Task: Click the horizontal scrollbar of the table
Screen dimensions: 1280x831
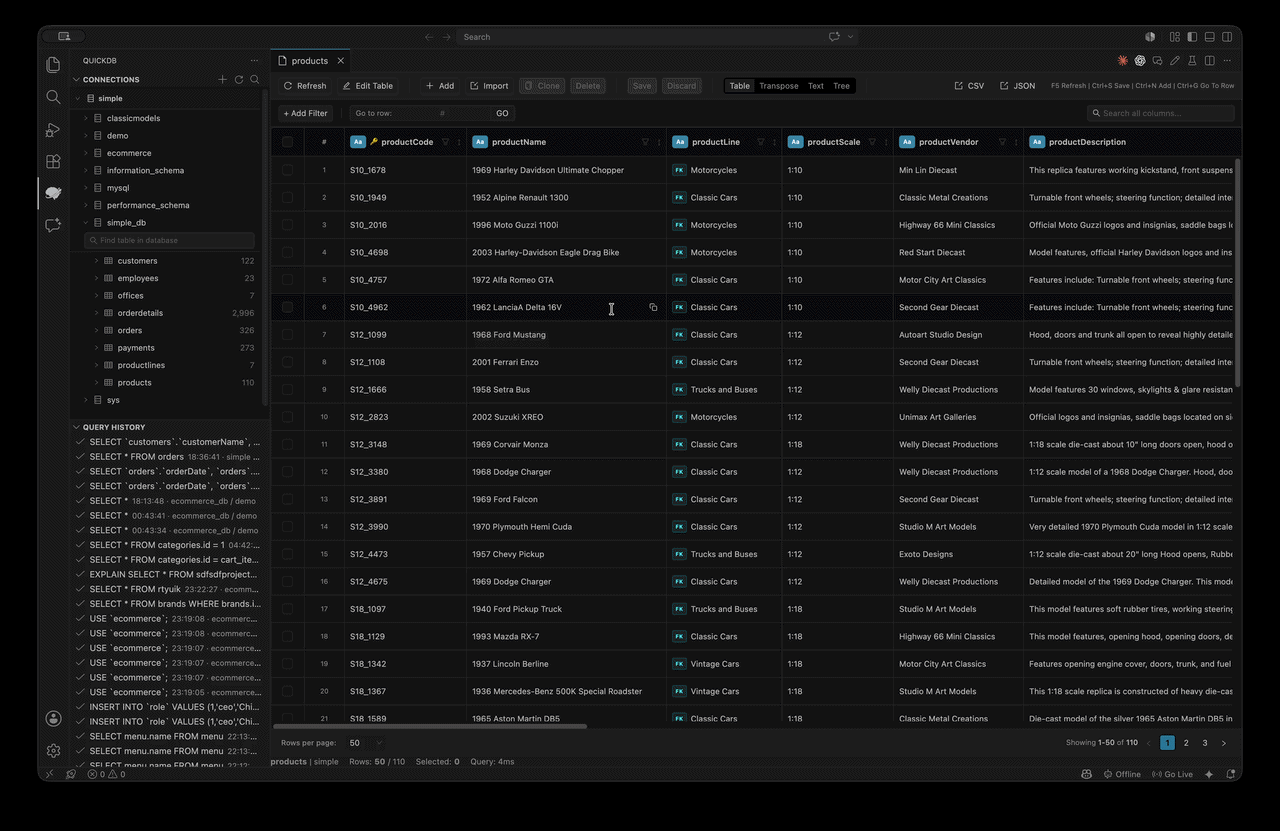Action: (x=430, y=726)
